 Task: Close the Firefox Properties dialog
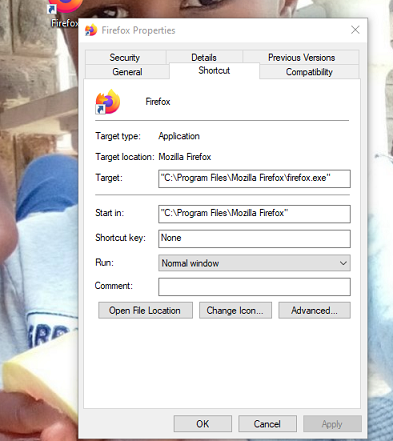pyautogui.click(x=355, y=30)
